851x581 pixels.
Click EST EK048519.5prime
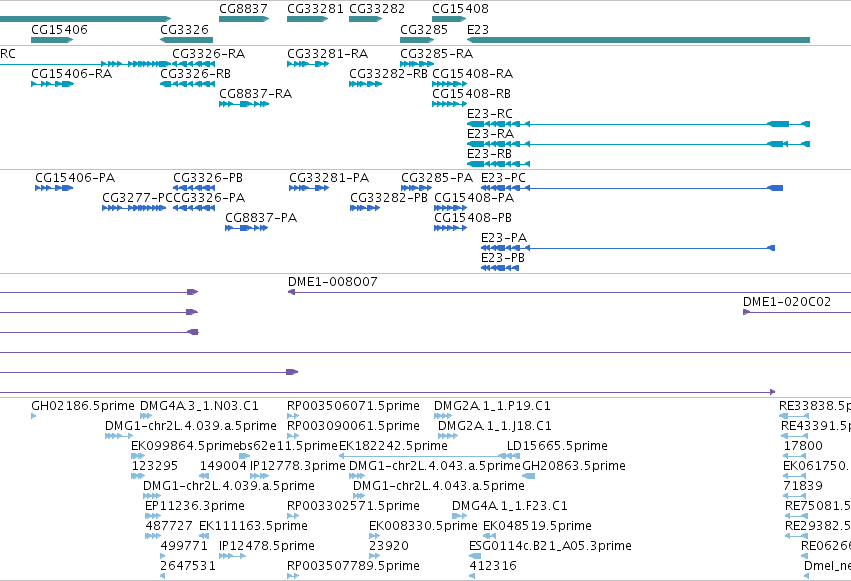(x=489, y=537)
